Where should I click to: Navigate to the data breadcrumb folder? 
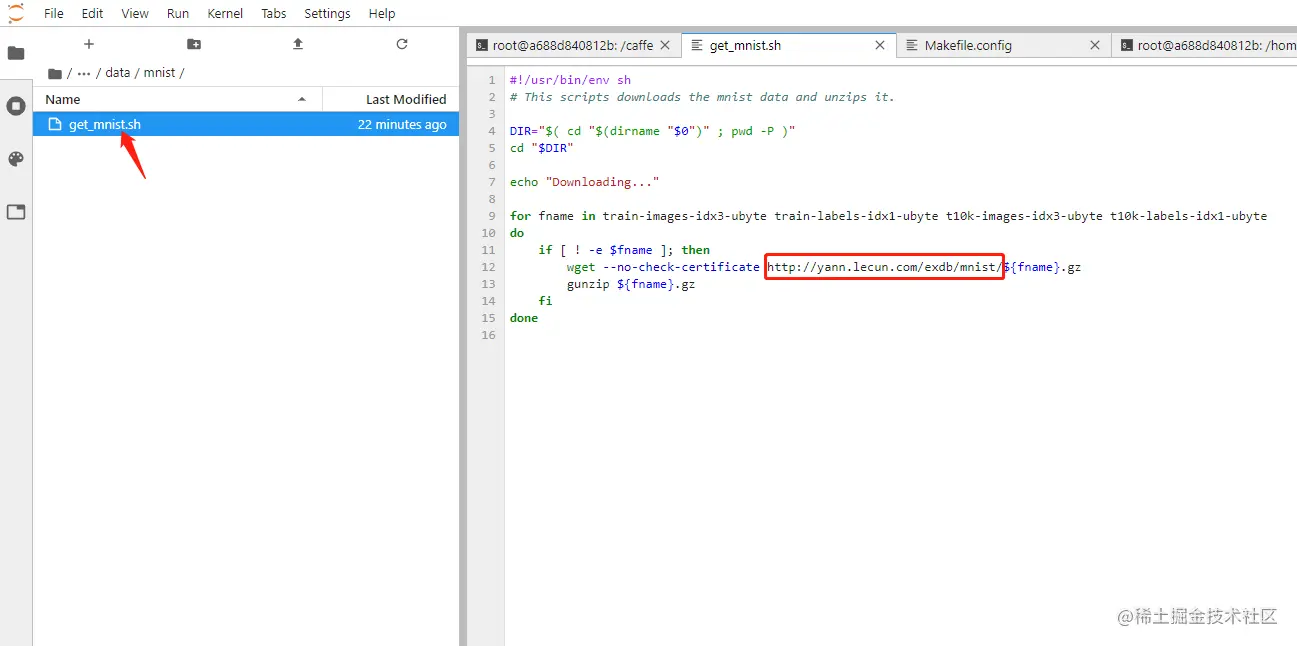pyautogui.click(x=118, y=73)
